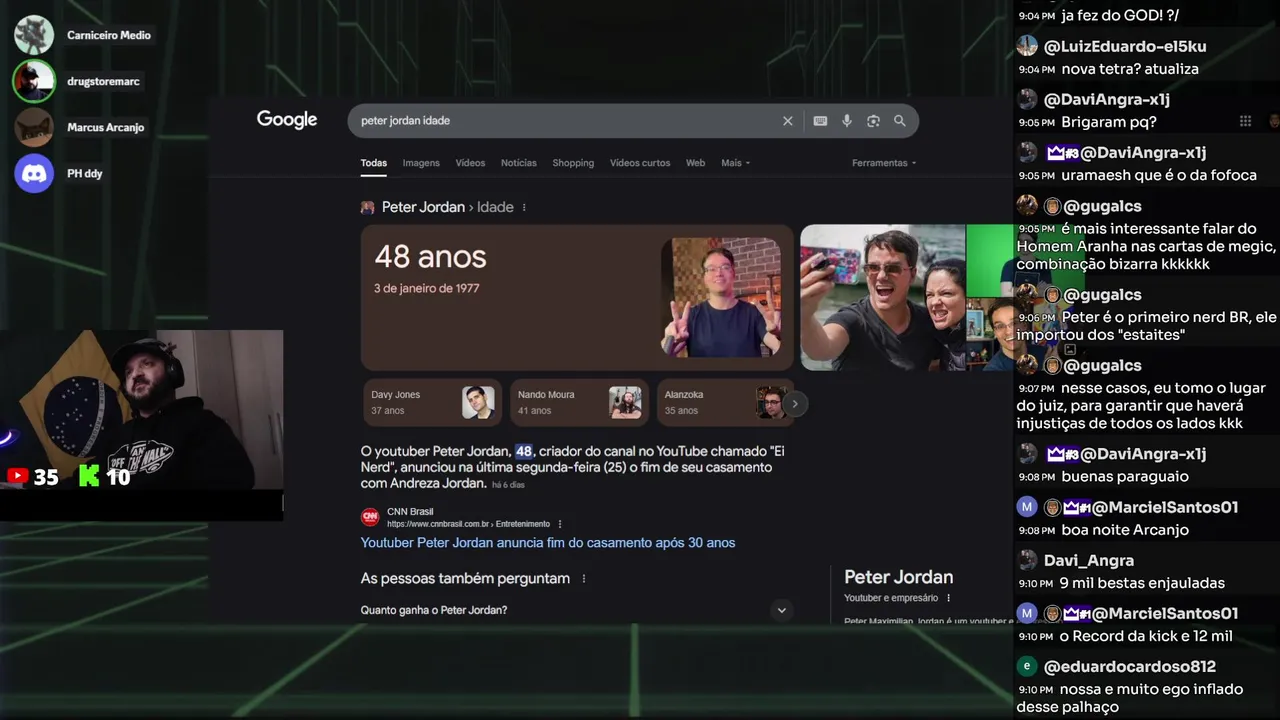Select the Todas tab
Image resolution: width=1280 pixels, height=720 pixels.
coord(374,163)
